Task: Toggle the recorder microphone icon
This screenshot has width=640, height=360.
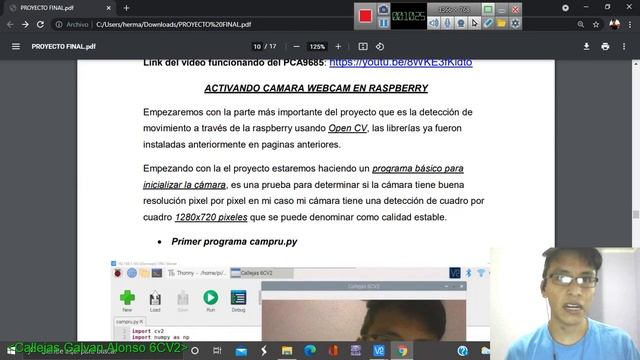Action: 447,23
